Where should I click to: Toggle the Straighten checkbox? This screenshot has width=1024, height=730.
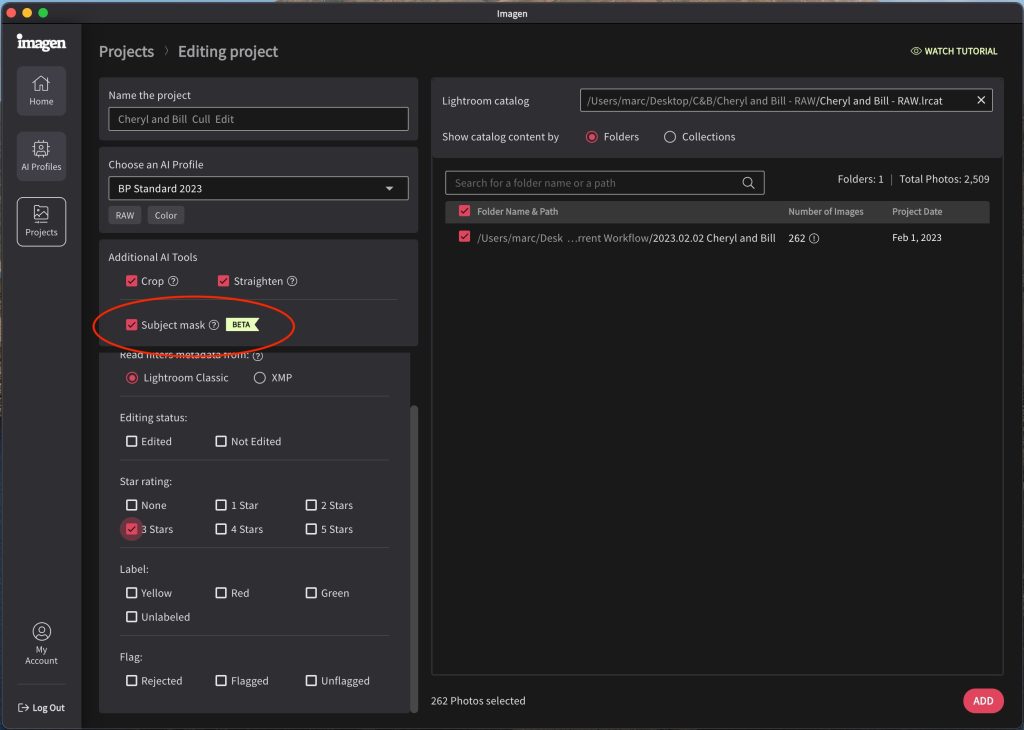click(223, 281)
